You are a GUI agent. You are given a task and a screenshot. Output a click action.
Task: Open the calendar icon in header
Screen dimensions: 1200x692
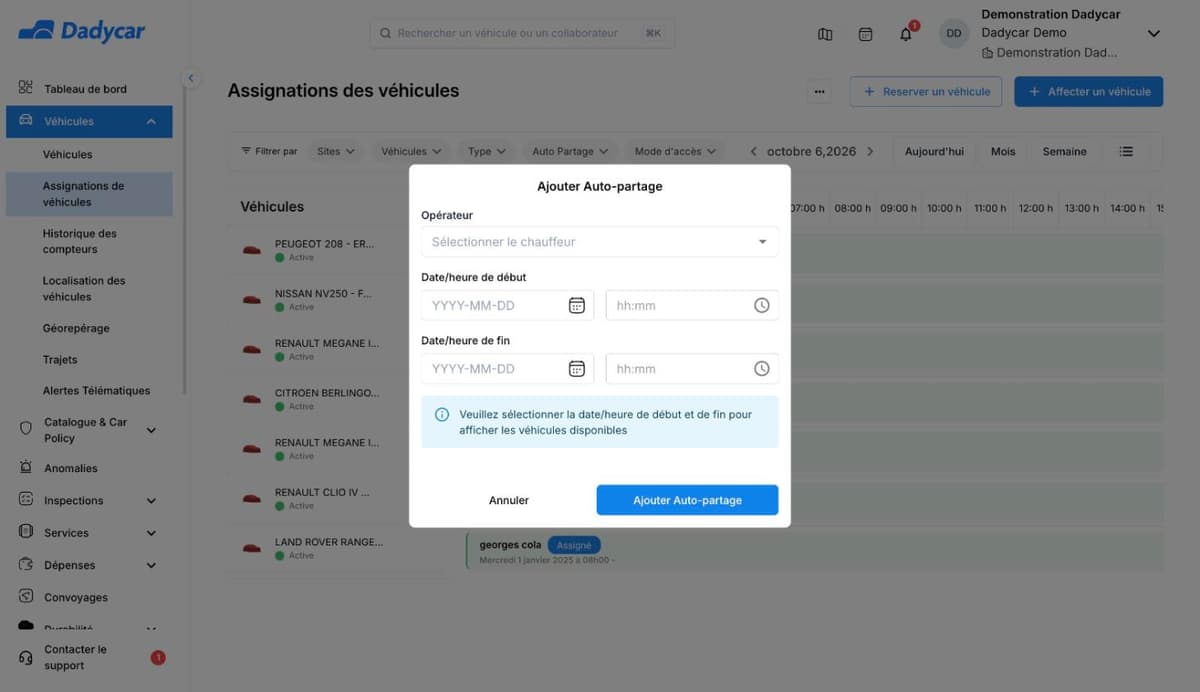866,34
